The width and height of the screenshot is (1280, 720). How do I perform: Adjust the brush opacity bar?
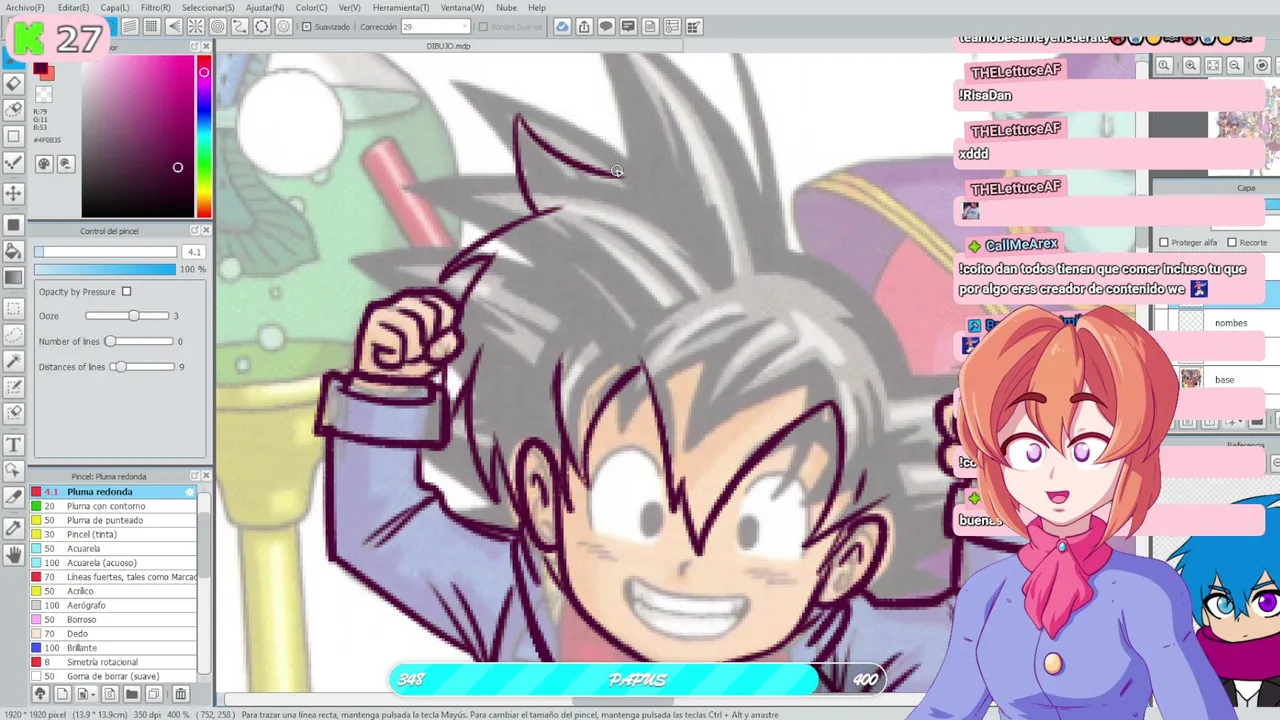[105, 270]
